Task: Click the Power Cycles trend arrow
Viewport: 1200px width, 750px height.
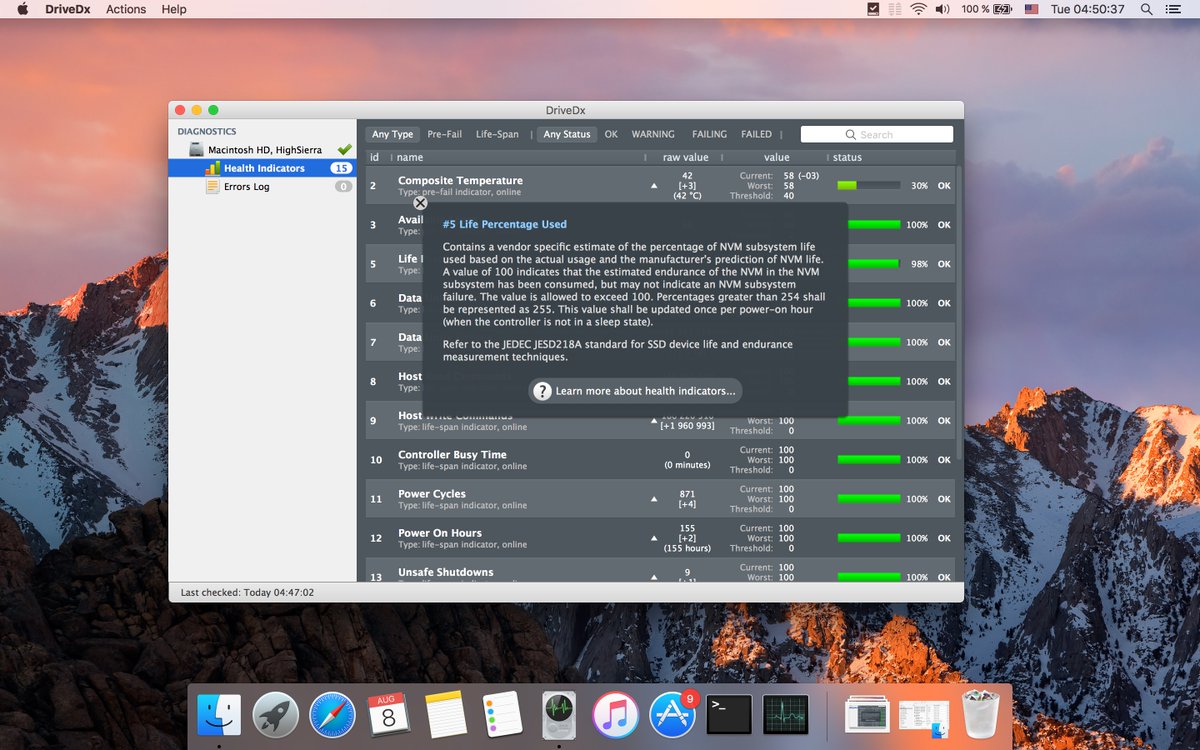Action: 654,499
